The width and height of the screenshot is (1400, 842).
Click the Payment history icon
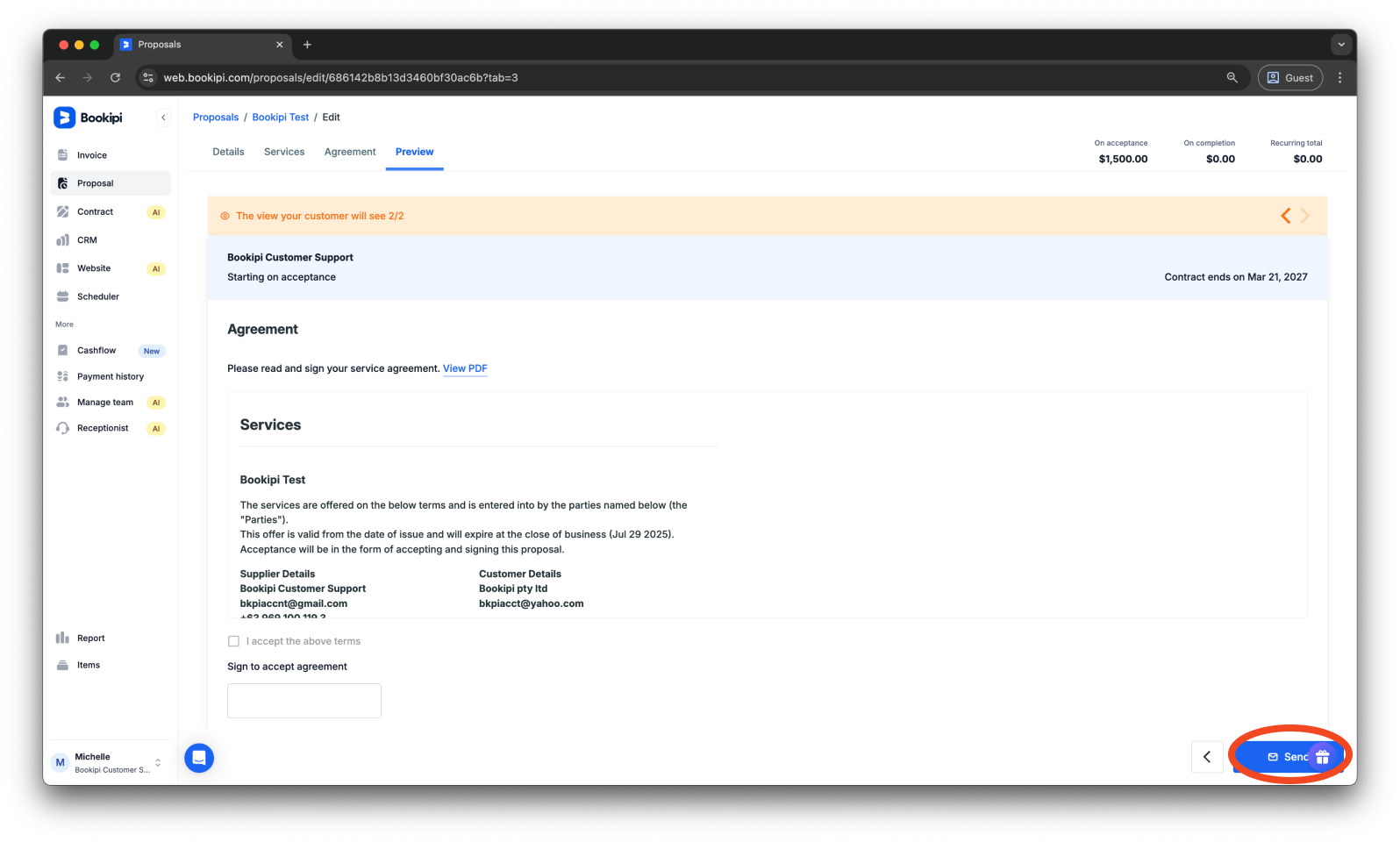tap(63, 376)
